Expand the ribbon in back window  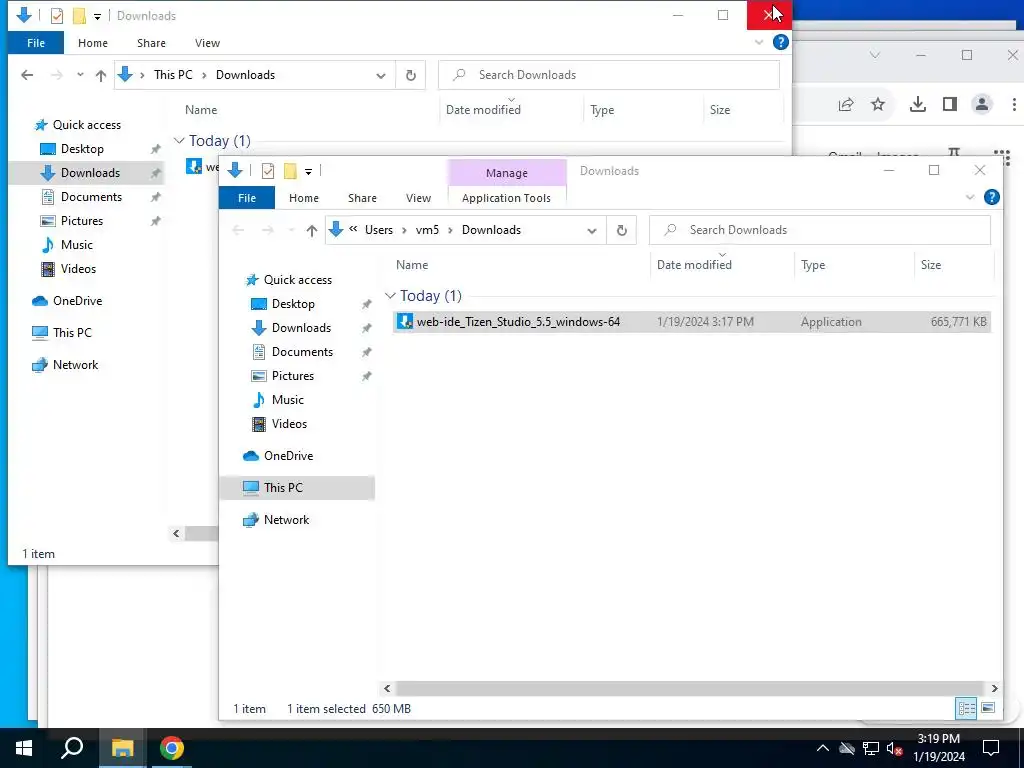(759, 42)
